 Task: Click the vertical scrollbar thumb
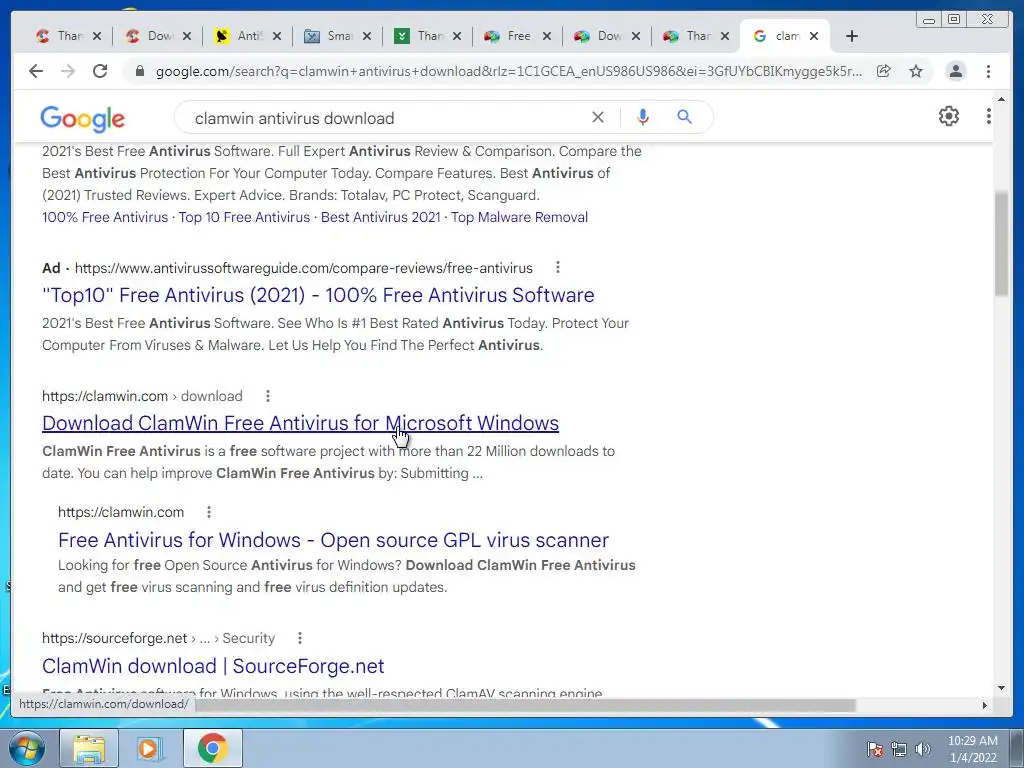point(1001,244)
